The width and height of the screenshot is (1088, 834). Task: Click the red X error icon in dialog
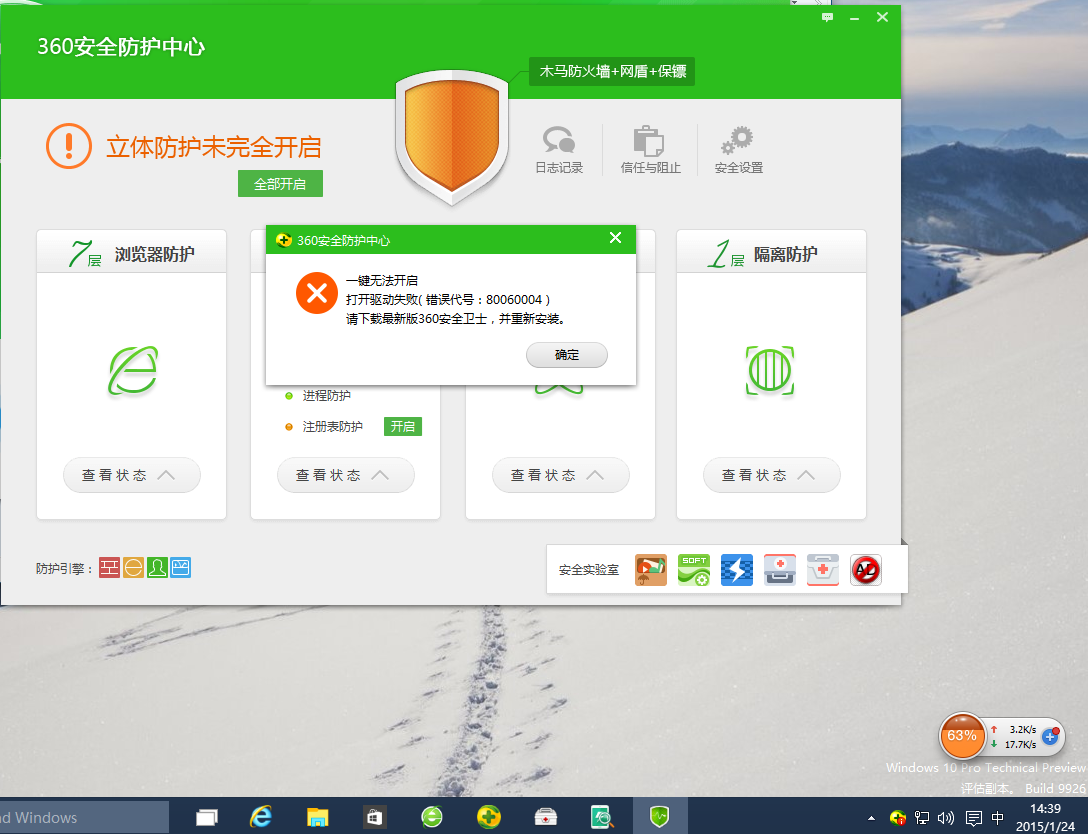tap(316, 293)
